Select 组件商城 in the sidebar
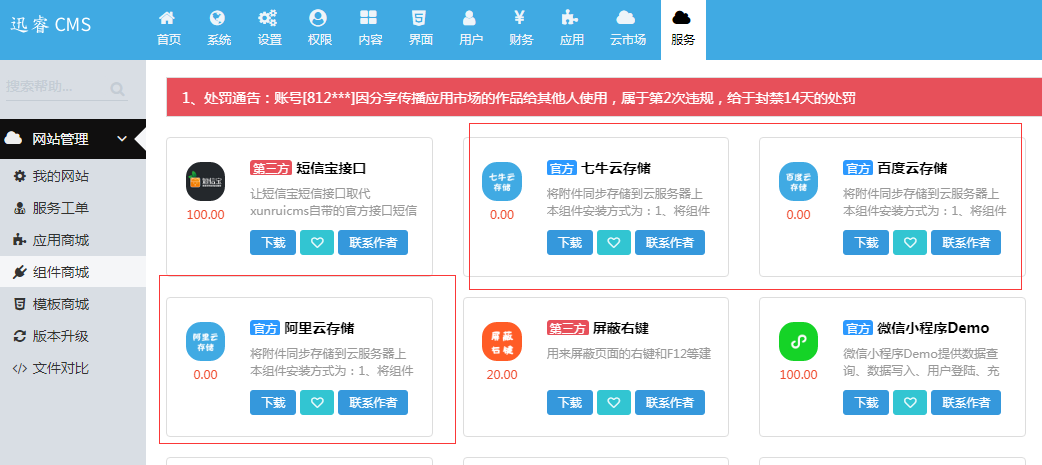 (73, 272)
